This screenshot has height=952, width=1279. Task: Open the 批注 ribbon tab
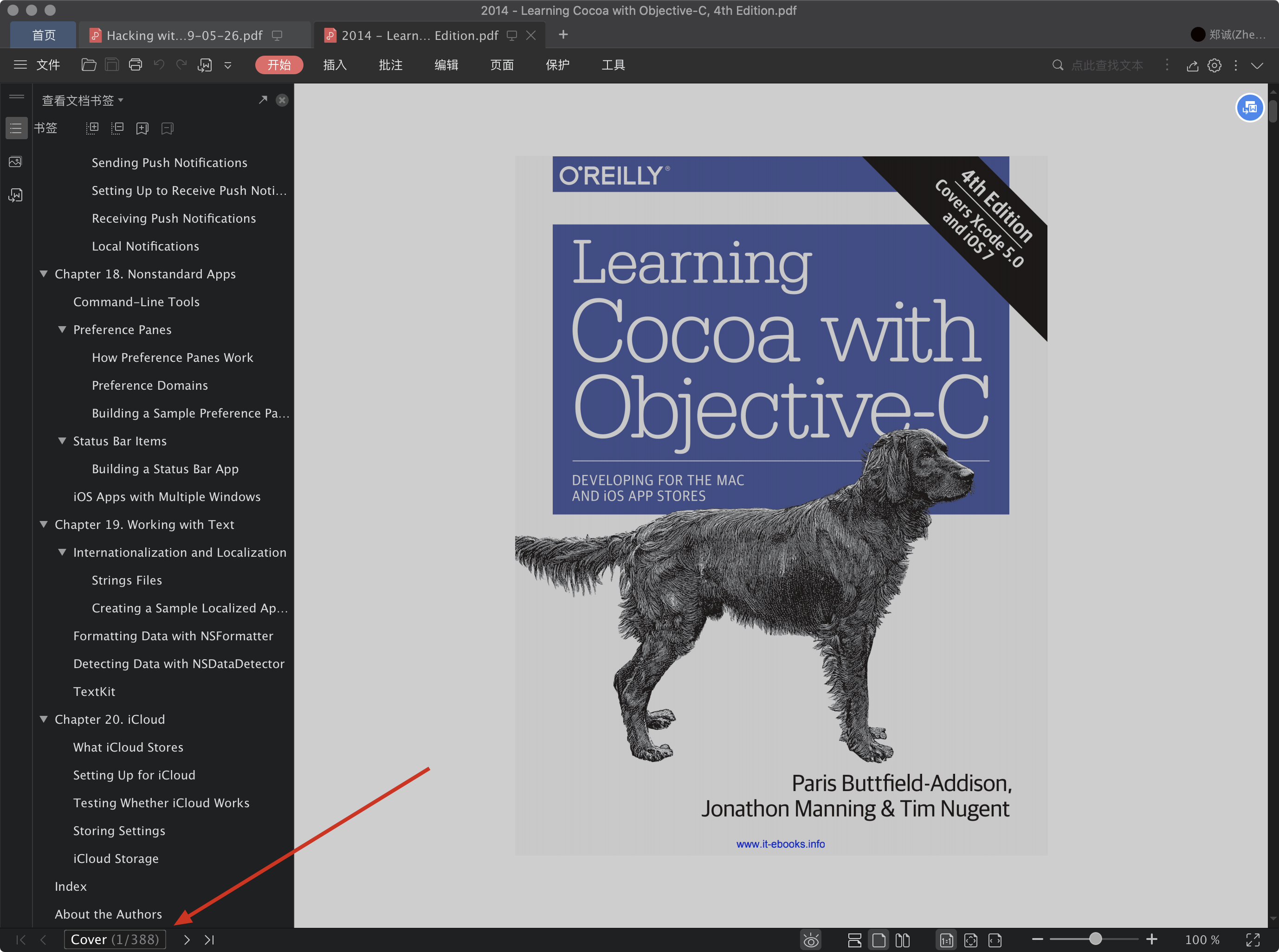[390, 65]
